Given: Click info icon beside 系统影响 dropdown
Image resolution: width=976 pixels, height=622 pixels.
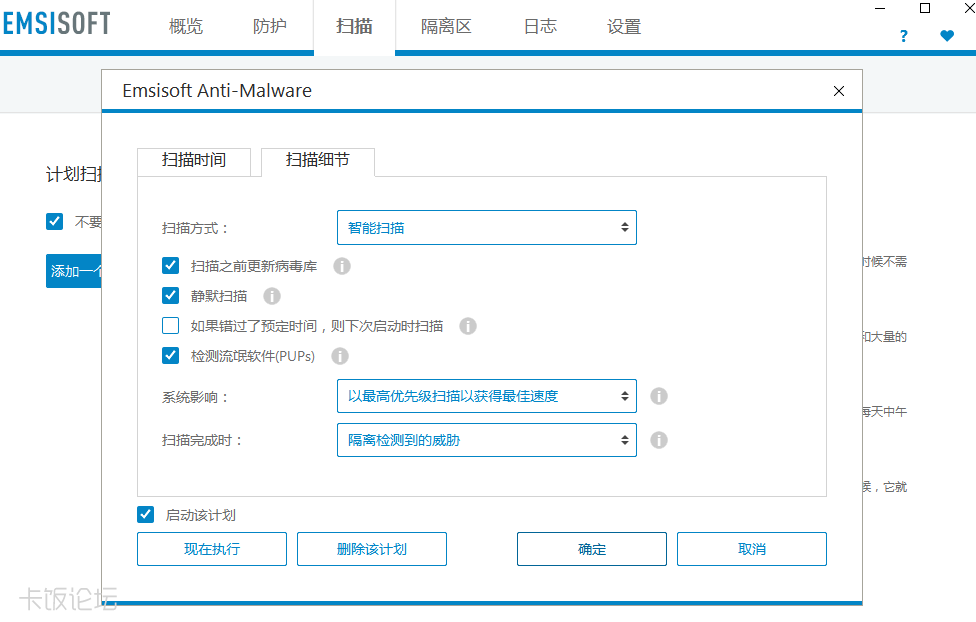Looking at the screenshot, I should pos(659,396).
